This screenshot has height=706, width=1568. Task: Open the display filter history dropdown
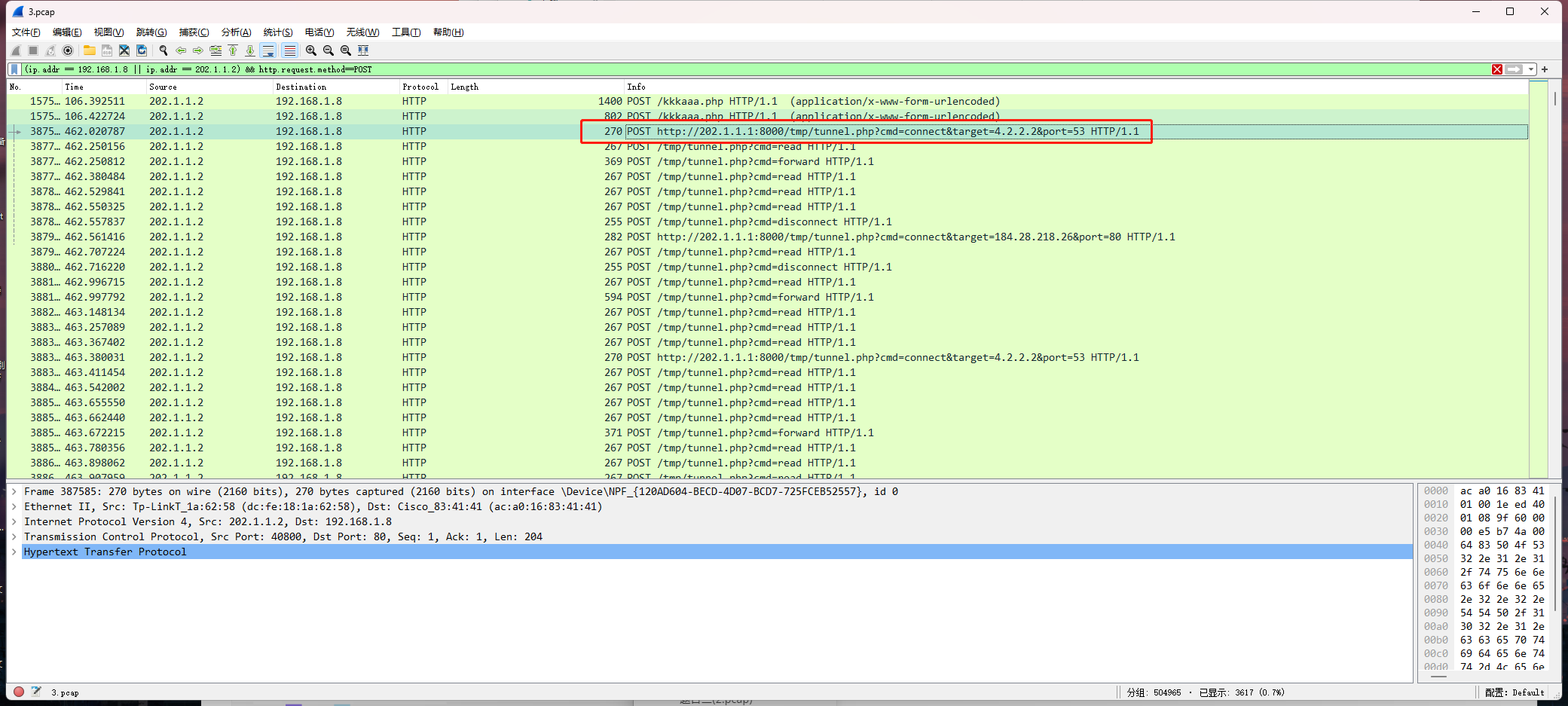click(x=1531, y=69)
